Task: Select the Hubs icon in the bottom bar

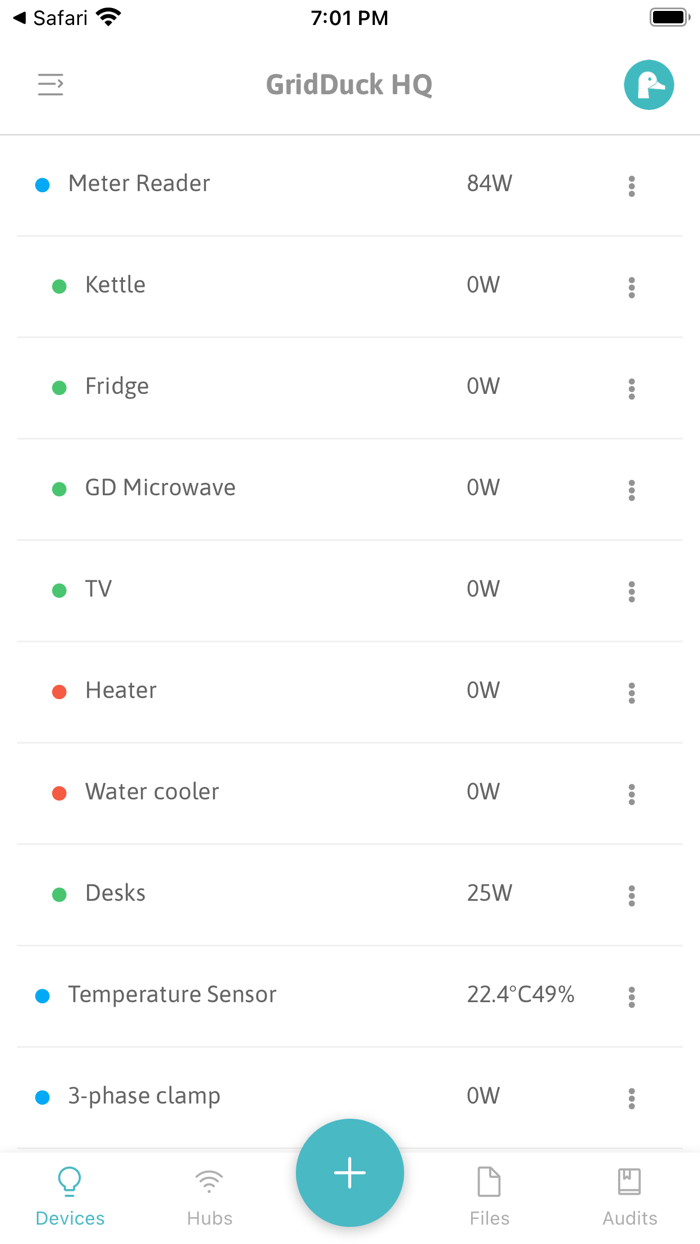Action: 209,1182
